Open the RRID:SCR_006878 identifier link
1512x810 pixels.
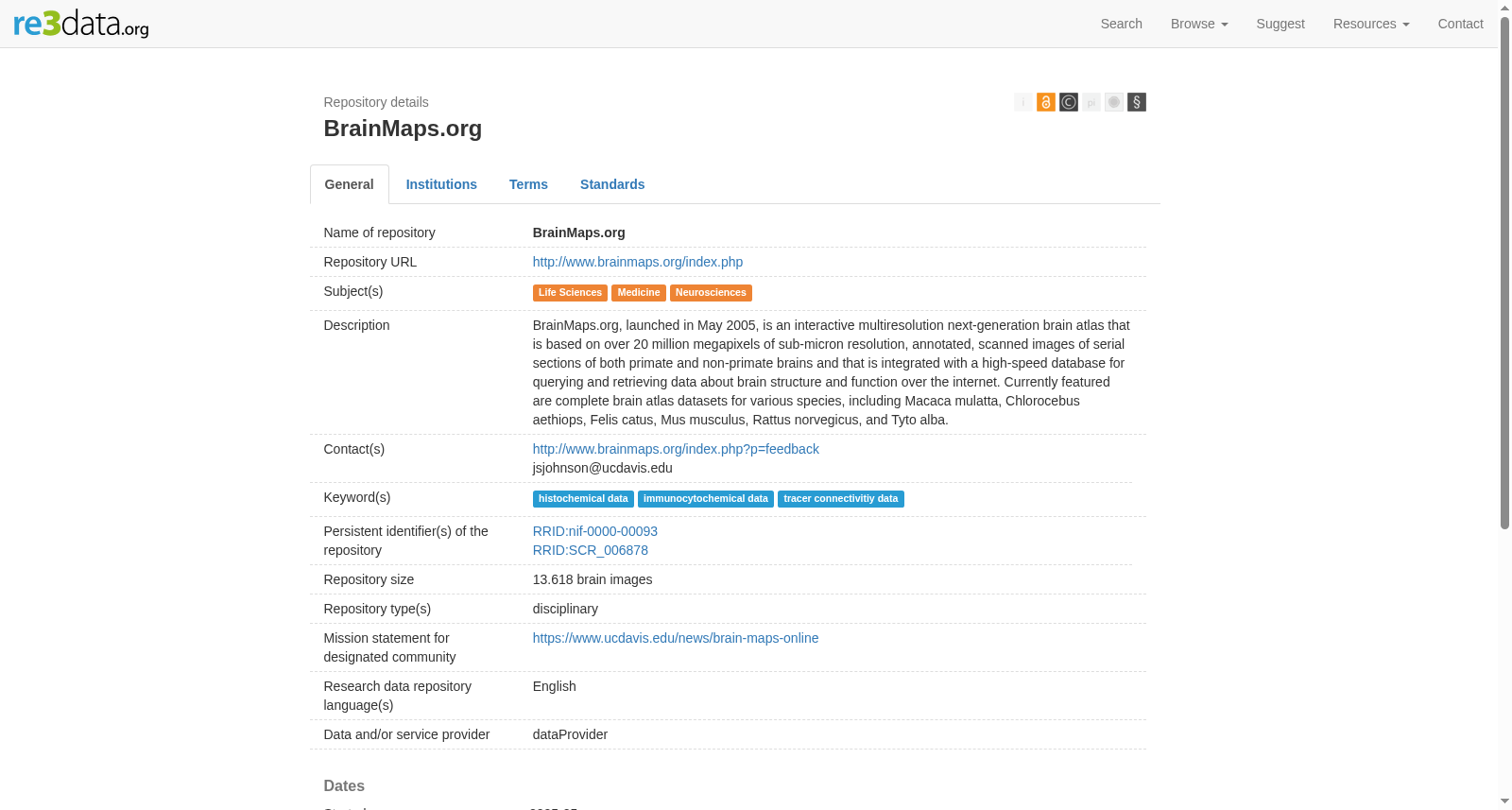click(x=591, y=550)
